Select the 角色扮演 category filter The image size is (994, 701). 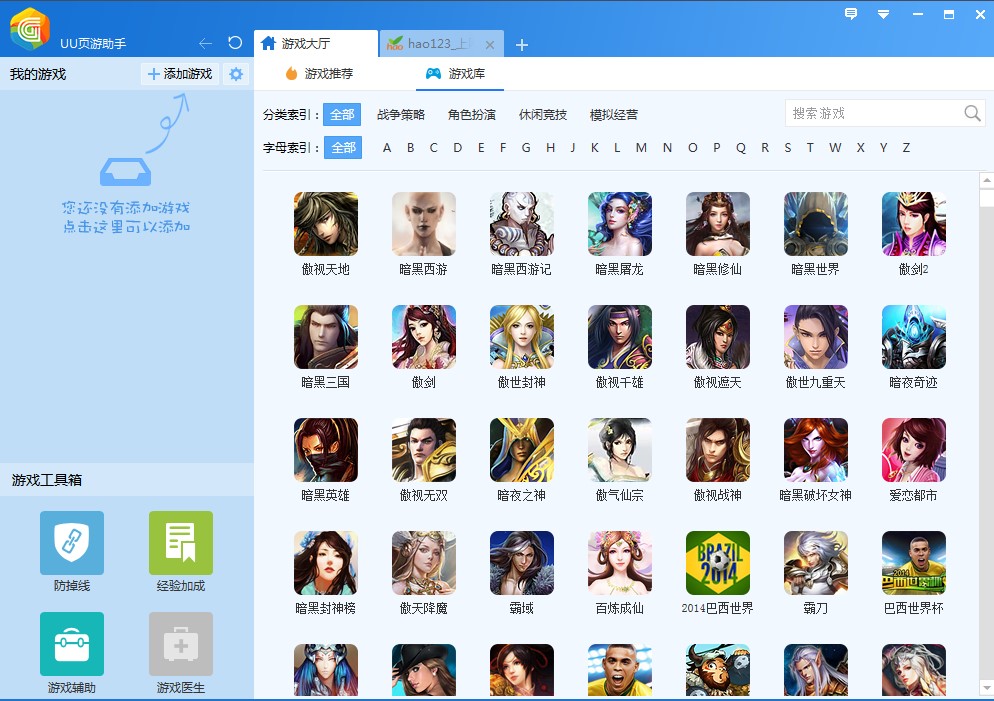[x=472, y=114]
